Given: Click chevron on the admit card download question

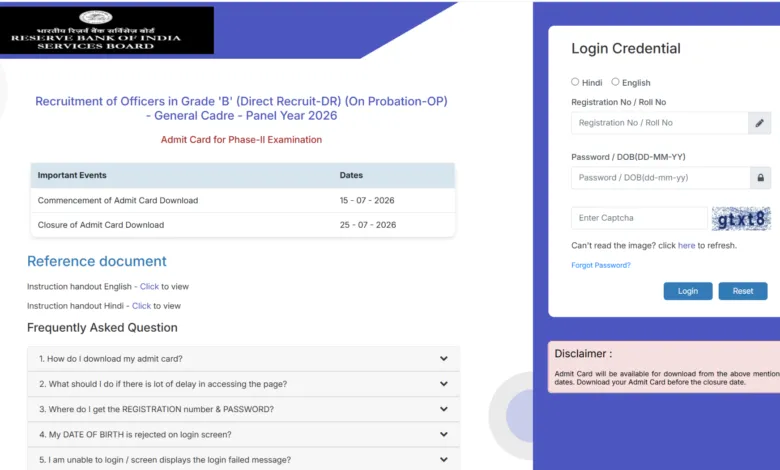Looking at the screenshot, I should [x=443, y=359].
